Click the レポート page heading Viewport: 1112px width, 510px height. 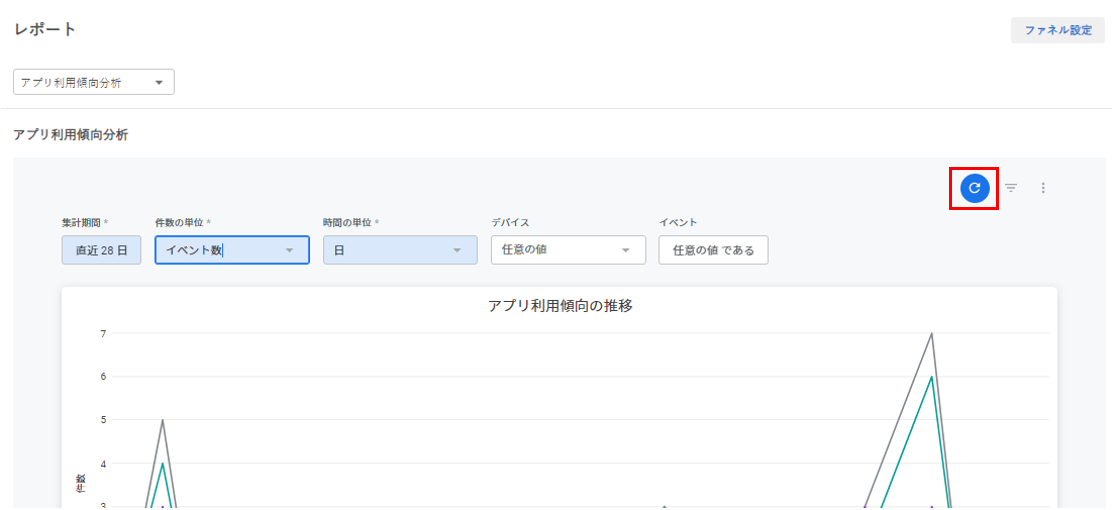tap(45, 30)
